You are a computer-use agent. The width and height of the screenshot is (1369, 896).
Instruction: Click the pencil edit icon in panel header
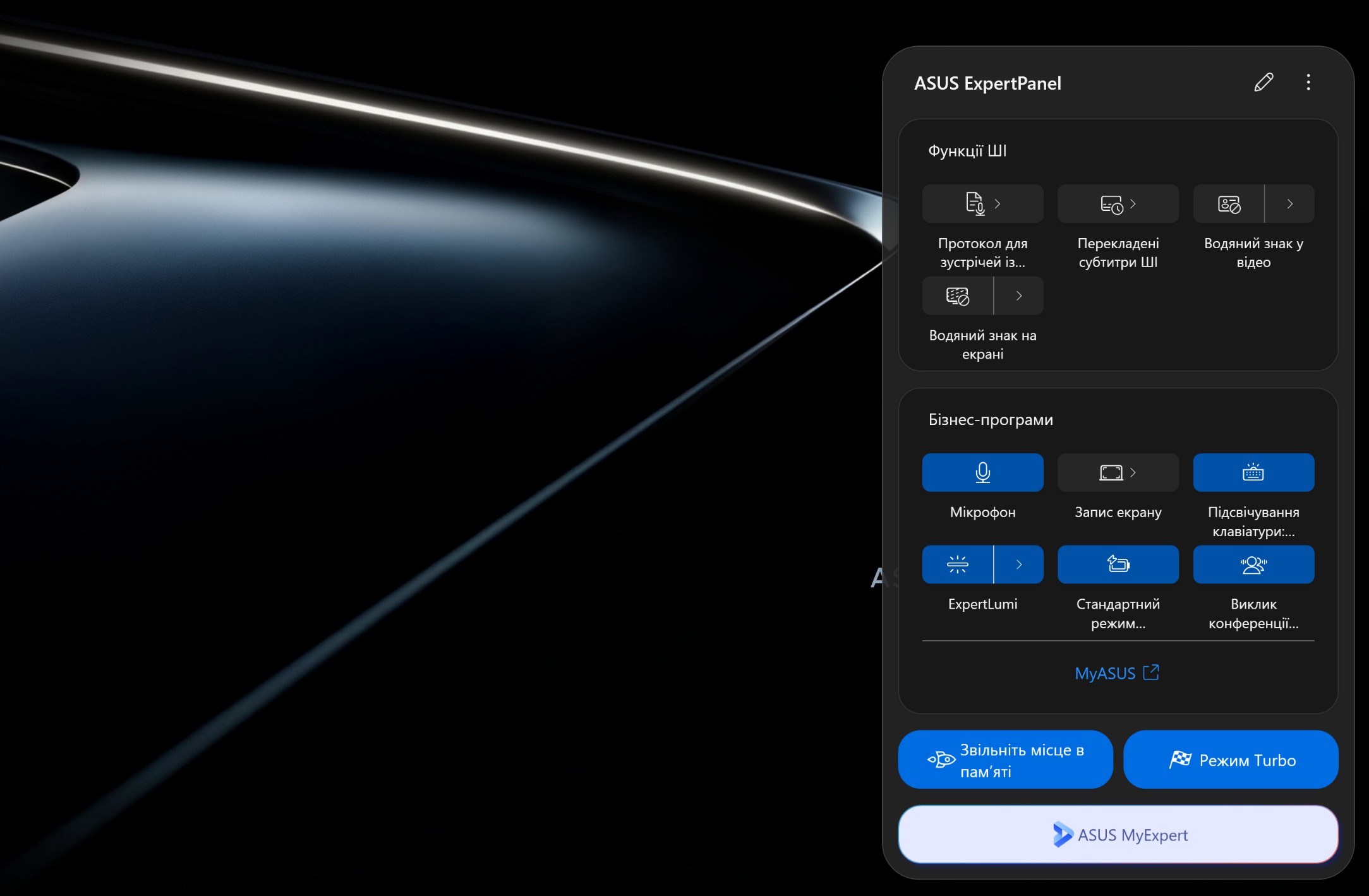1263,83
